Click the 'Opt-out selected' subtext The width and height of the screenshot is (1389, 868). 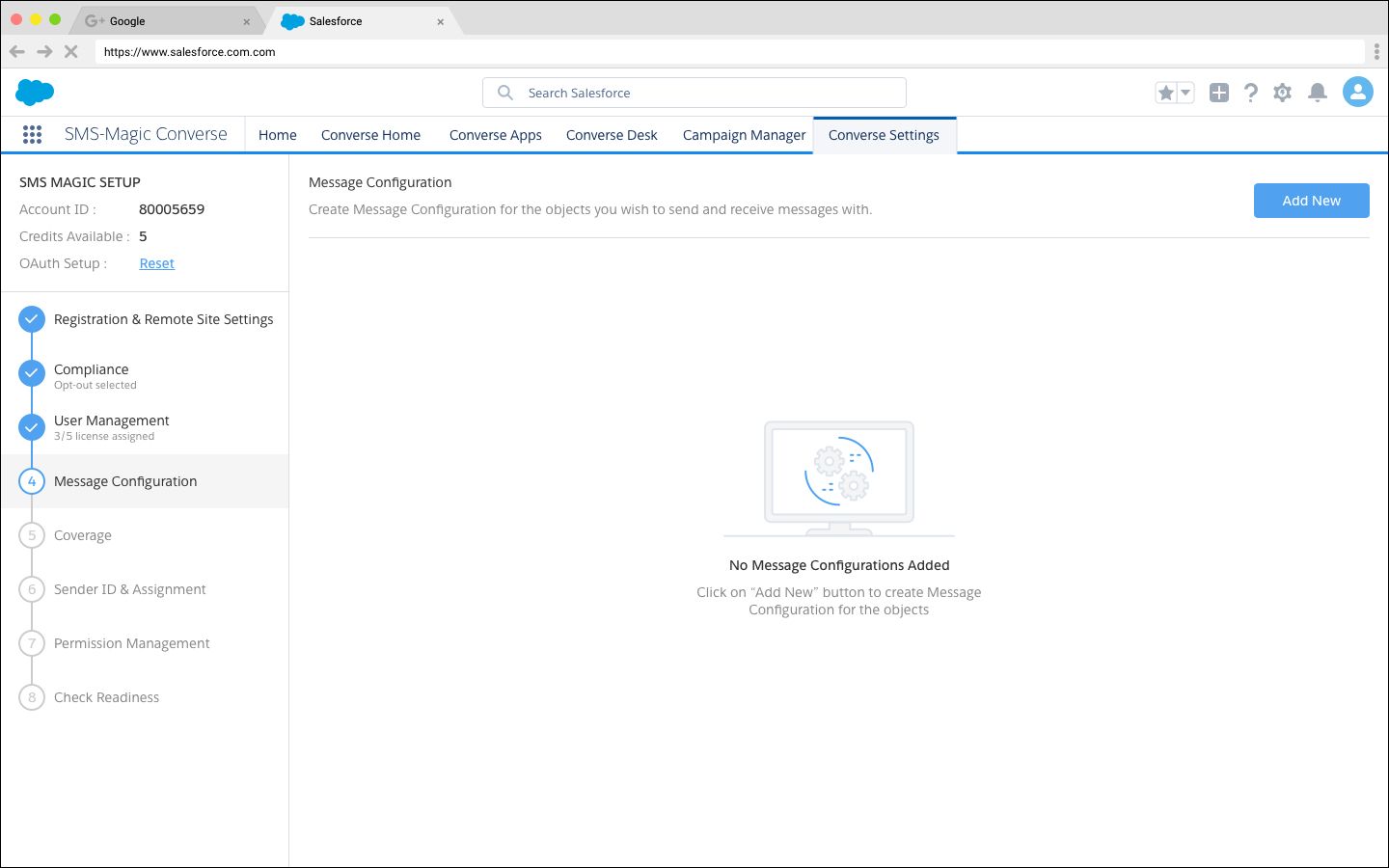[95, 385]
